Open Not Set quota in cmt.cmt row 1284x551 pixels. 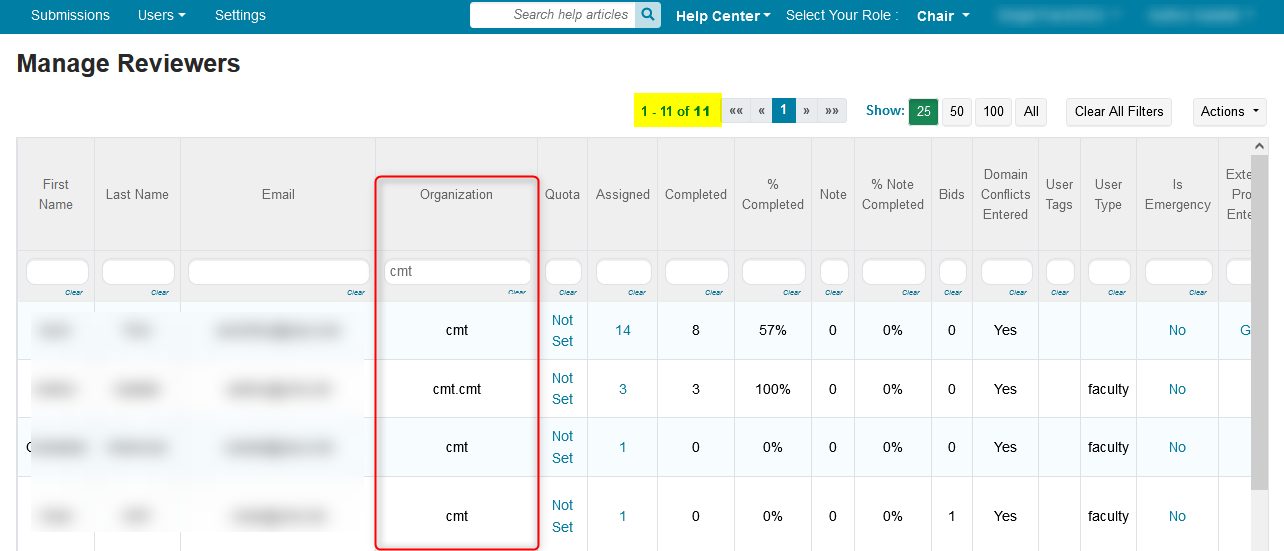click(562, 388)
